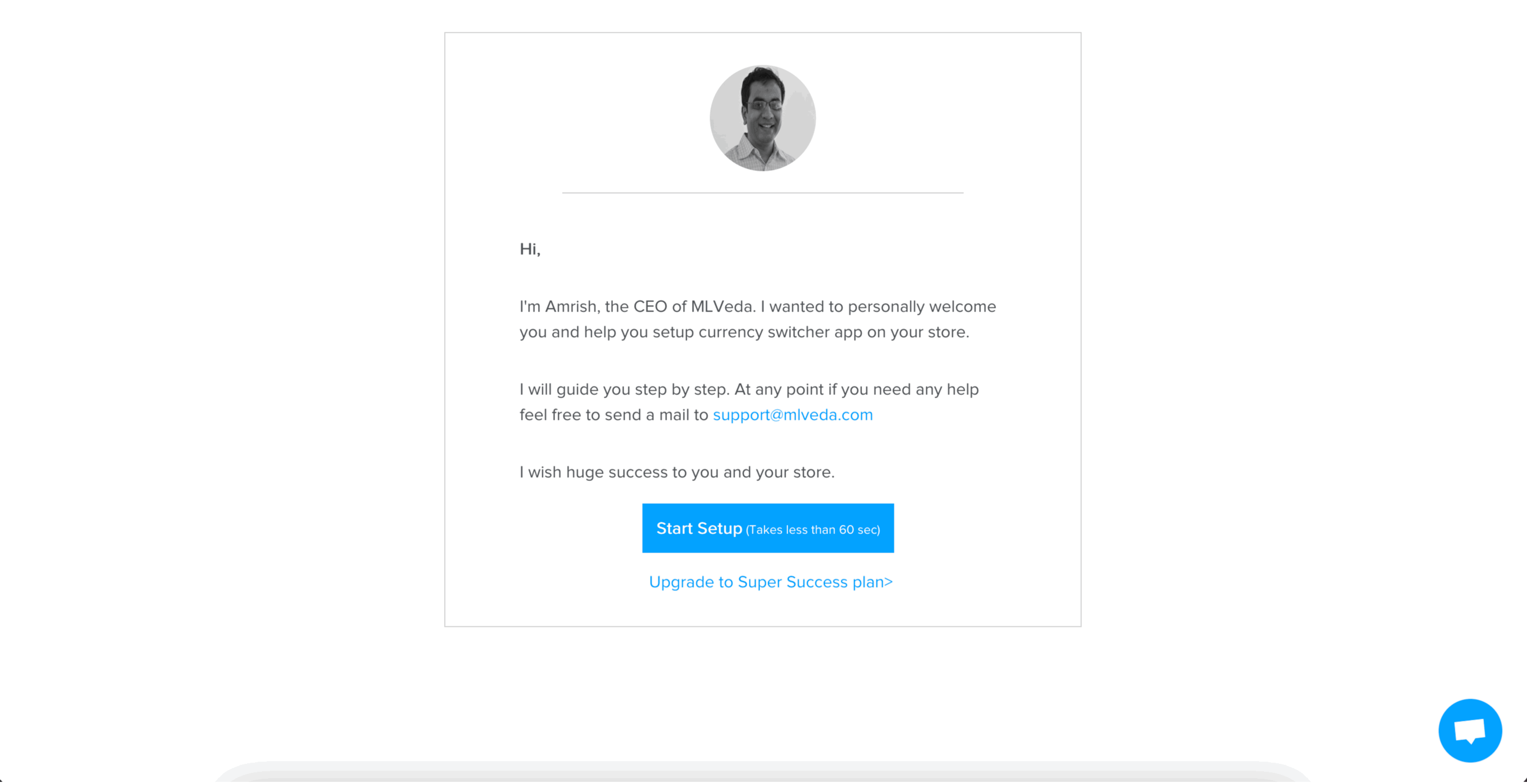Click the "Hi," greeting text
This screenshot has height=784, width=1527.
(530, 249)
